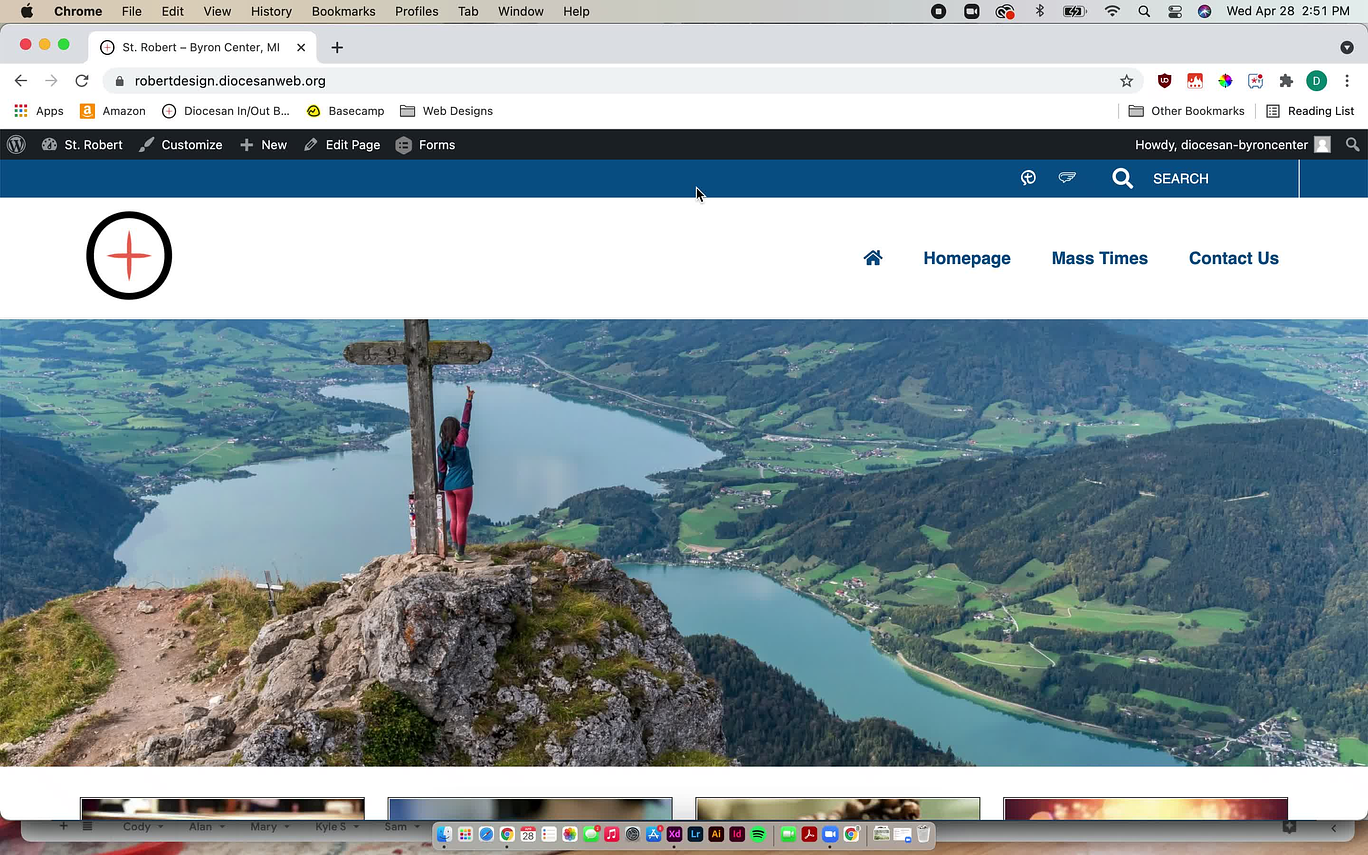The height and width of the screenshot is (855, 1368).
Task: Go to the Mass Times page
Action: pyautogui.click(x=1099, y=258)
